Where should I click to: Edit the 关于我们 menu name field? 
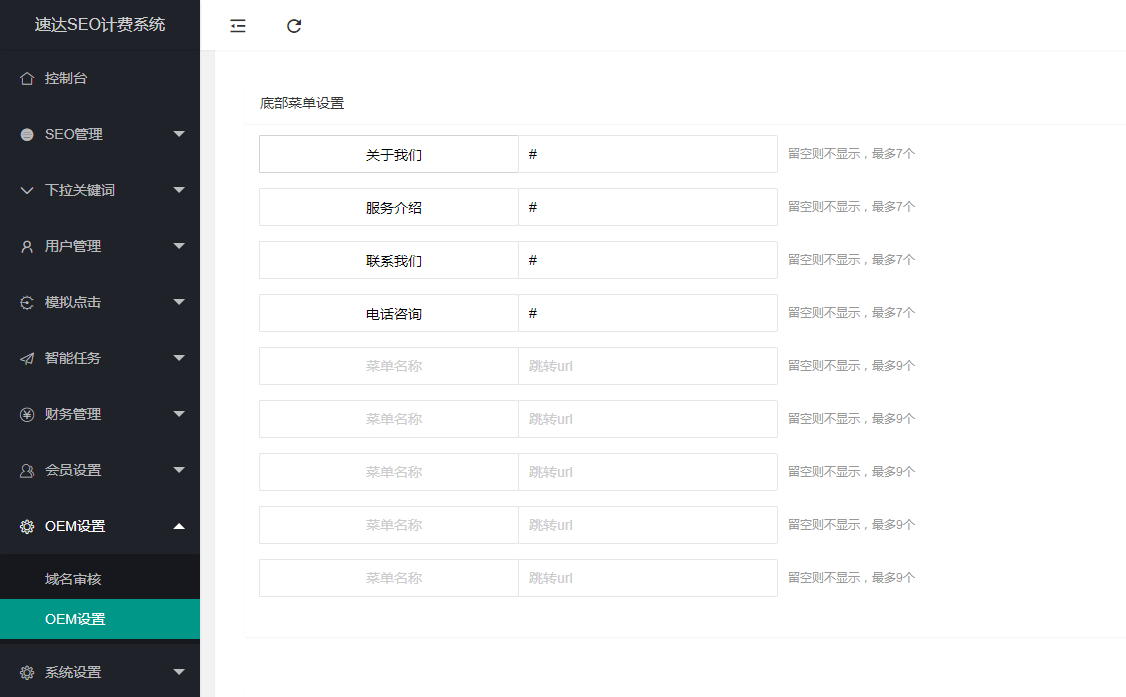pos(389,155)
